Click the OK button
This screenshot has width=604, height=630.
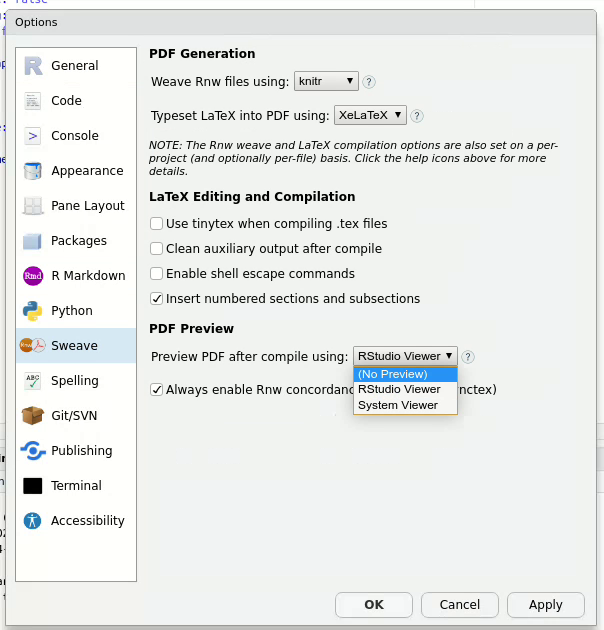[374, 604]
